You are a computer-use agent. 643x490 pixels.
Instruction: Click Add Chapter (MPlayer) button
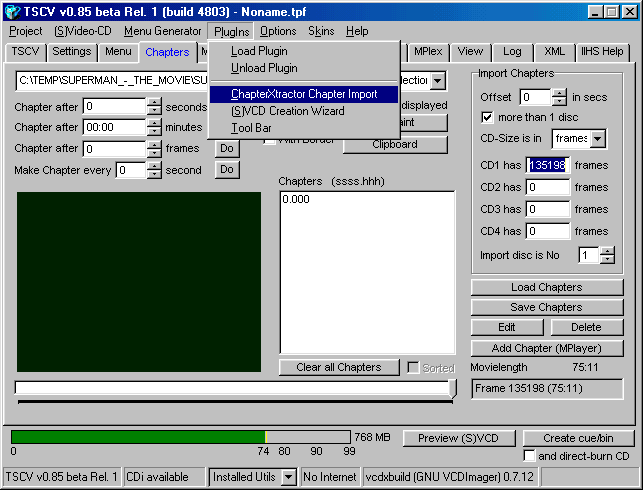[x=546, y=347]
